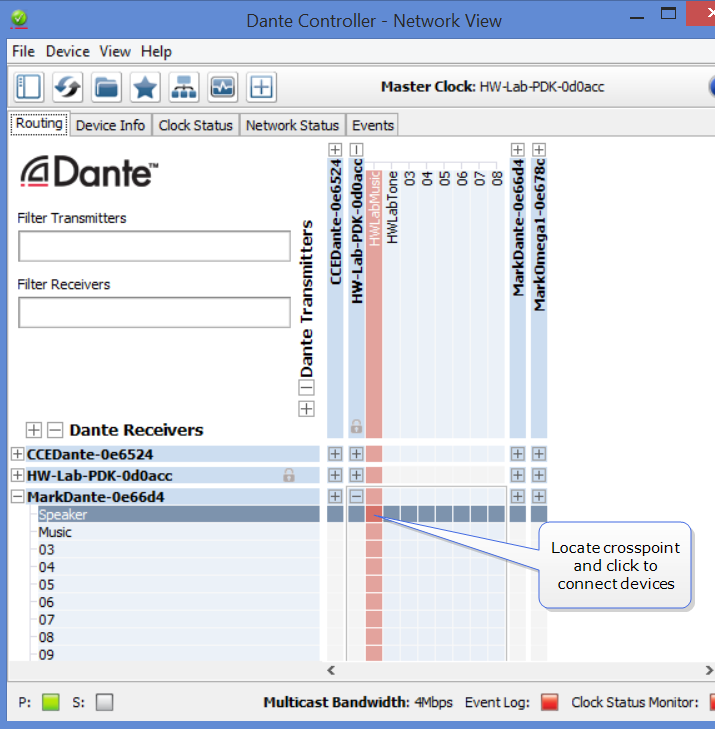Click the Speaker and HWLabMusic crosspoint
This screenshot has height=729, width=715.
click(374, 514)
